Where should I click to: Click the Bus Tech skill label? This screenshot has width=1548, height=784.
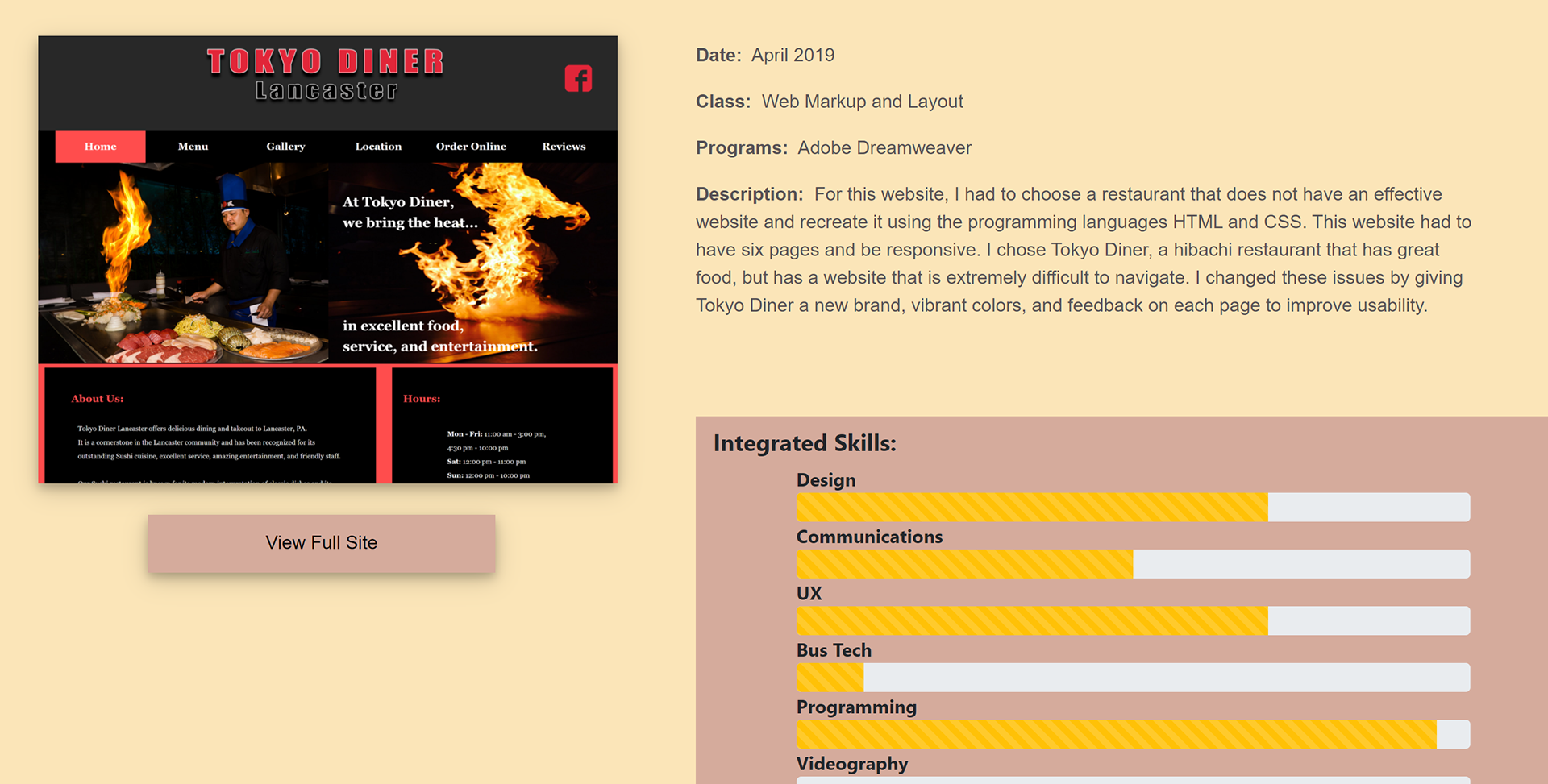(834, 650)
